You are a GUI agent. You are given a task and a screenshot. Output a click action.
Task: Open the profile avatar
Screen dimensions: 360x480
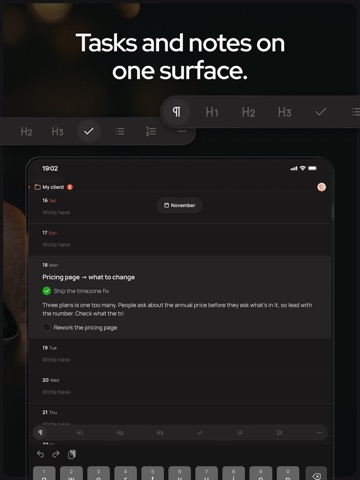322,187
